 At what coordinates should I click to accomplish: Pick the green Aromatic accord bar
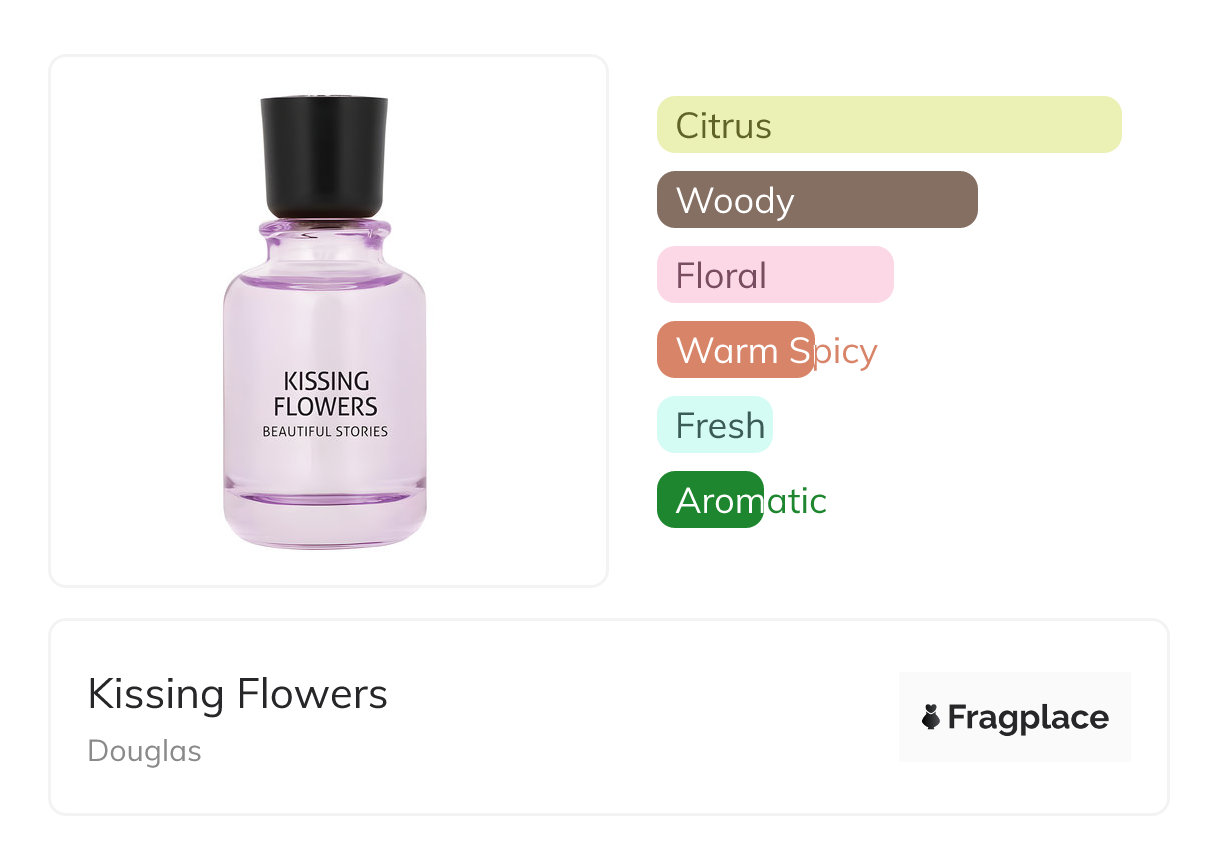click(710, 500)
